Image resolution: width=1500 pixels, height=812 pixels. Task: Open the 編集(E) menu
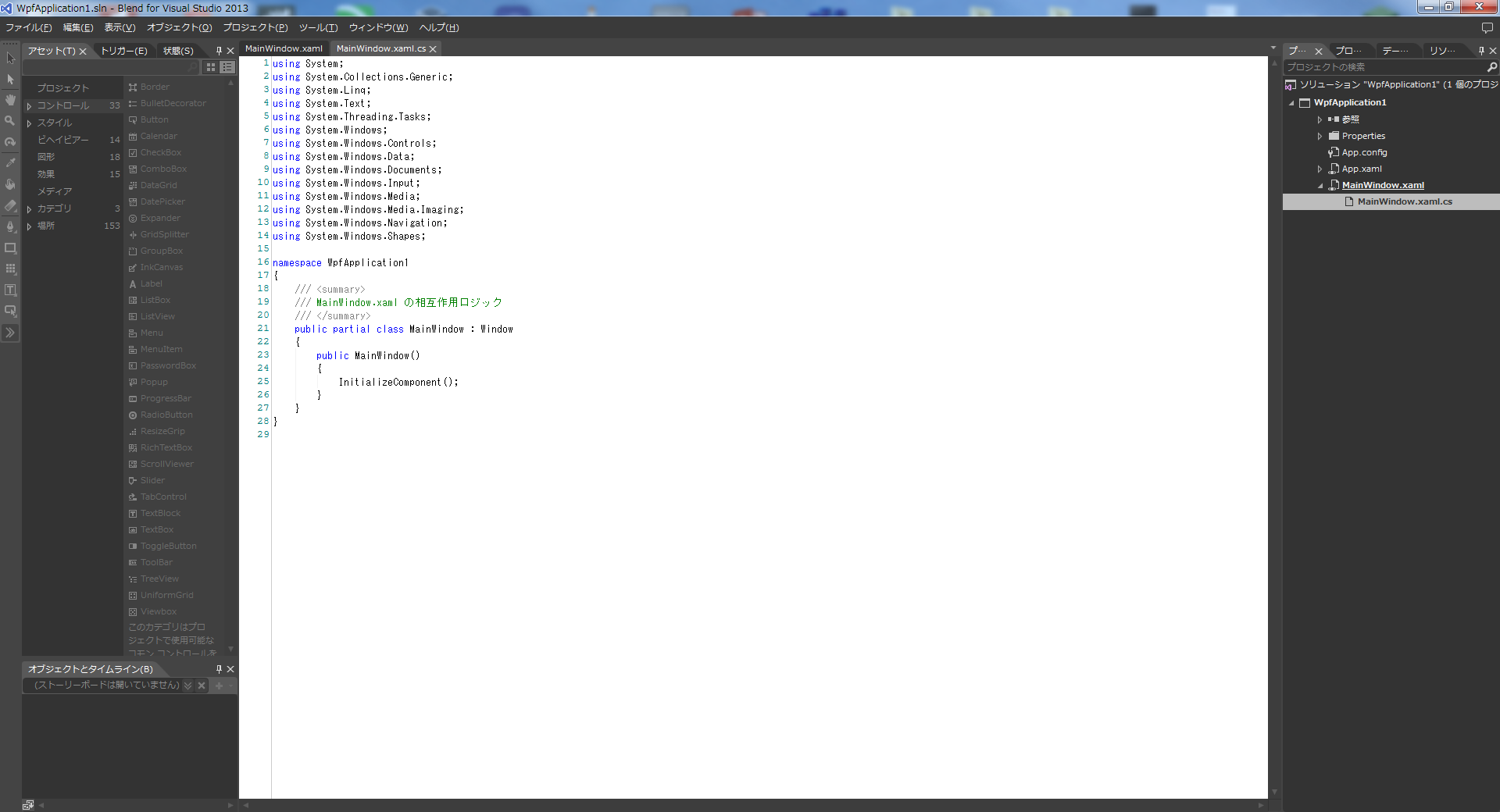[78, 27]
